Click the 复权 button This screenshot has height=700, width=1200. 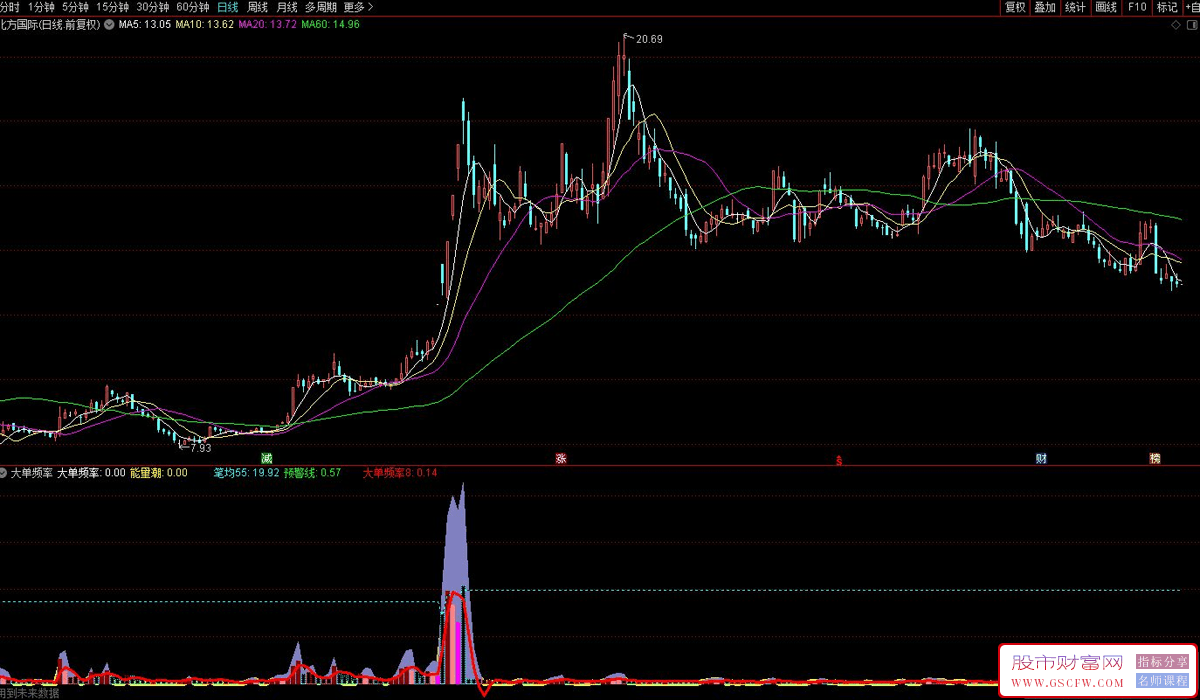[1016, 7]
